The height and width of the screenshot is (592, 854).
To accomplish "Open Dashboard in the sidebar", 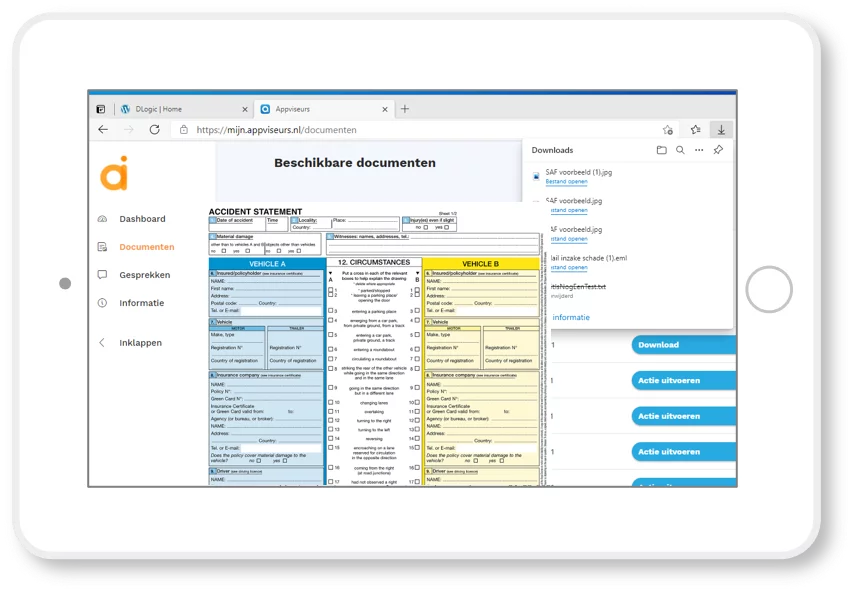I will [x=142, y=219].
